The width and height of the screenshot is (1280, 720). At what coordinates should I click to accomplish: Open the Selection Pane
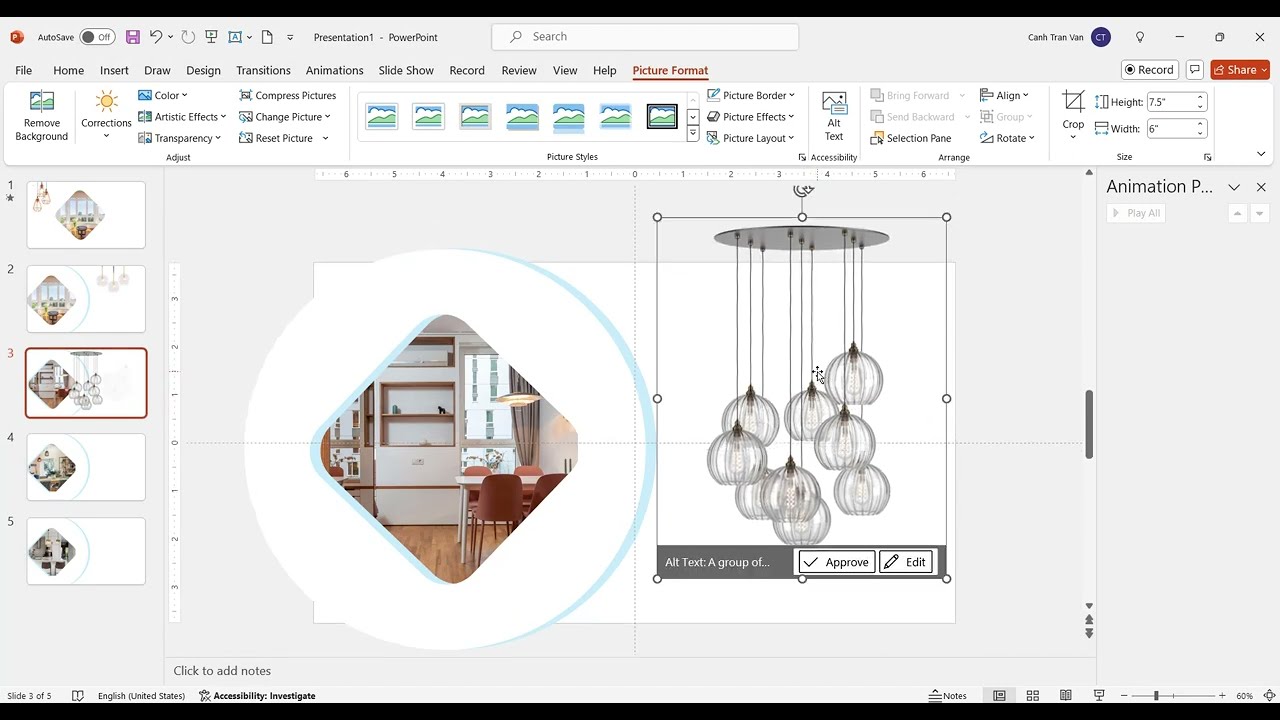pos(911,138)
